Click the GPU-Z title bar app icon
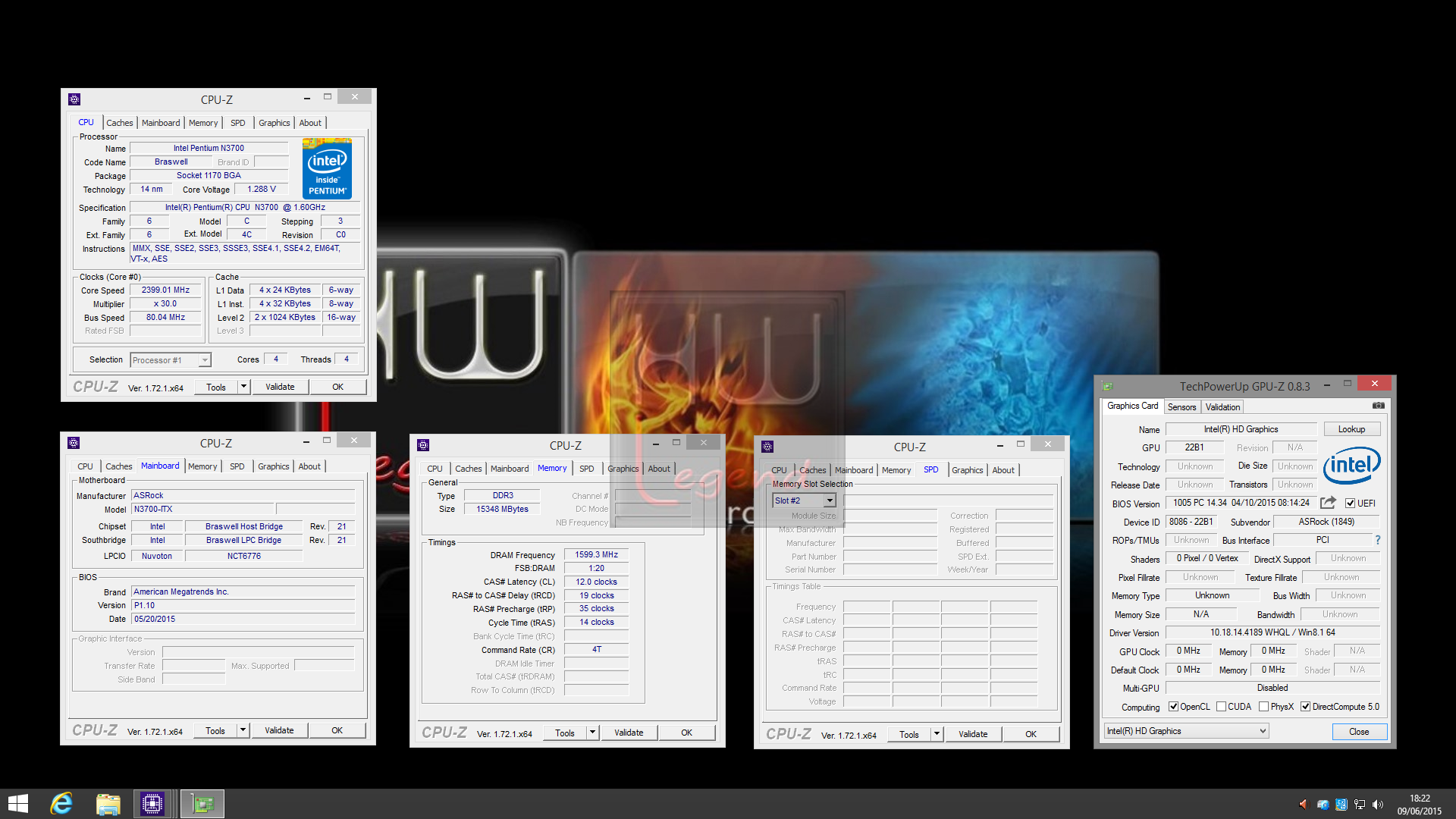1456x819 pixels. click(x=1107, y=386)
